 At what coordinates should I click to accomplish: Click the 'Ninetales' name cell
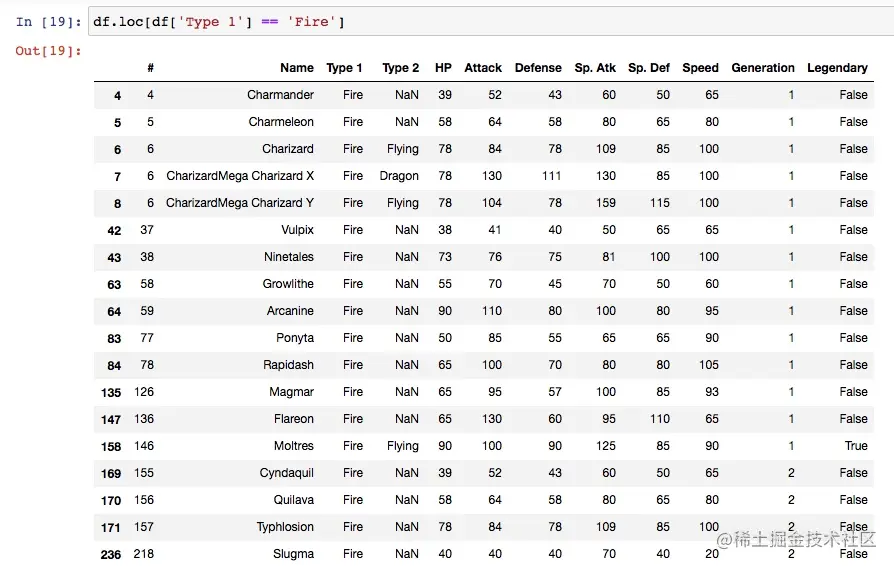pyautogui.click(x=288, y=257)
